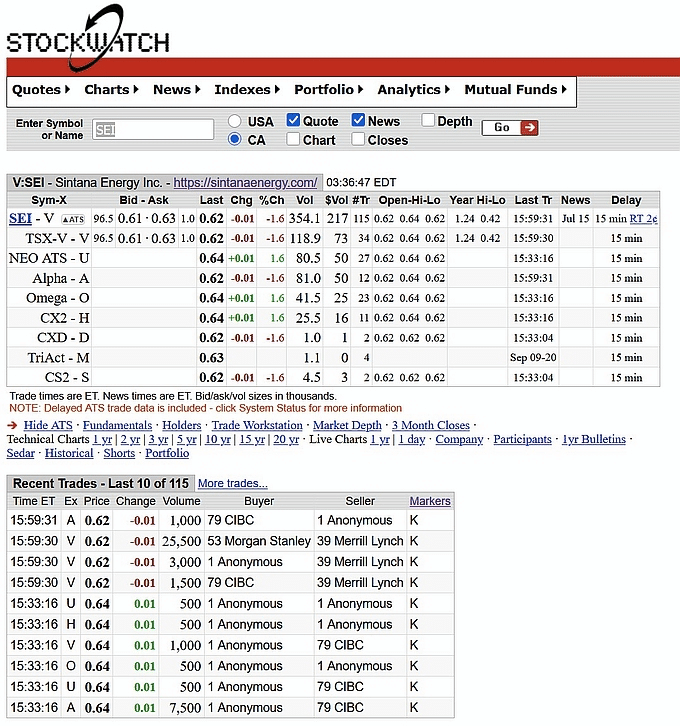Open the 15 yr technical chart
Image resolution: width=680 pixels, height=726 pixels.
coord(252,439)
